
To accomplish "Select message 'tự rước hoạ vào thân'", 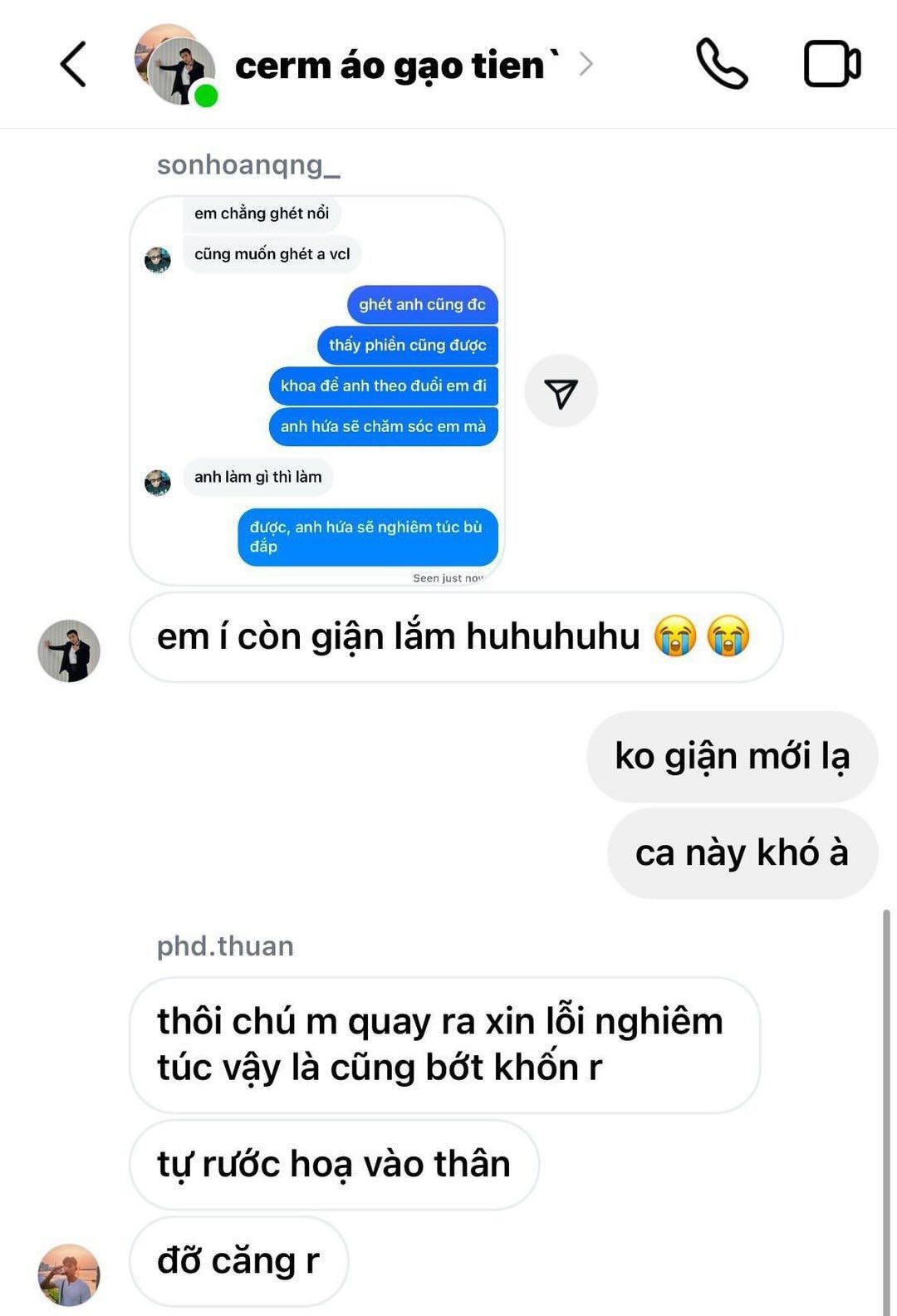I will [334, 1165].
